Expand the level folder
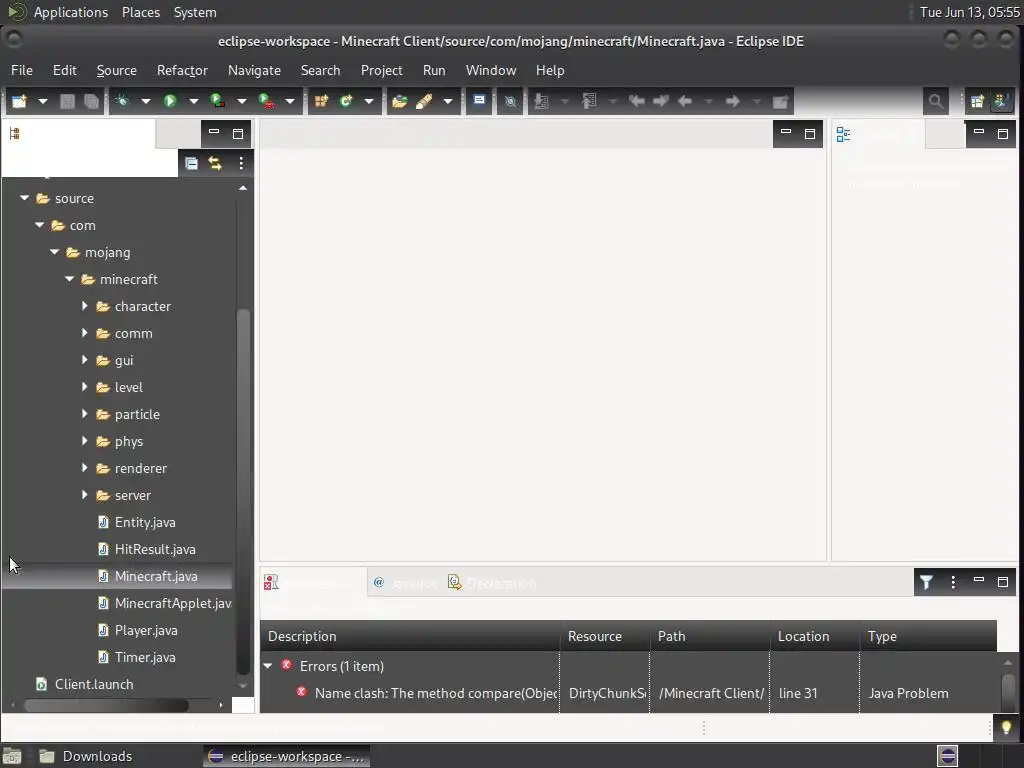 click(x=84, y=387)
